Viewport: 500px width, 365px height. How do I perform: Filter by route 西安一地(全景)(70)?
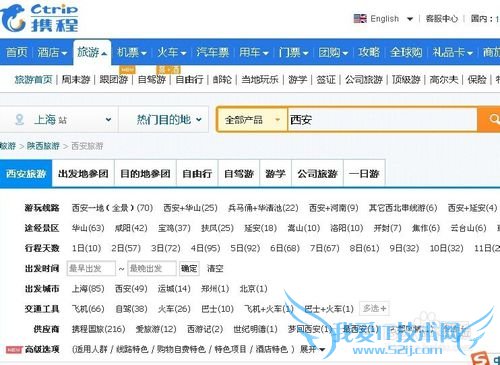(x=112, y=208)
